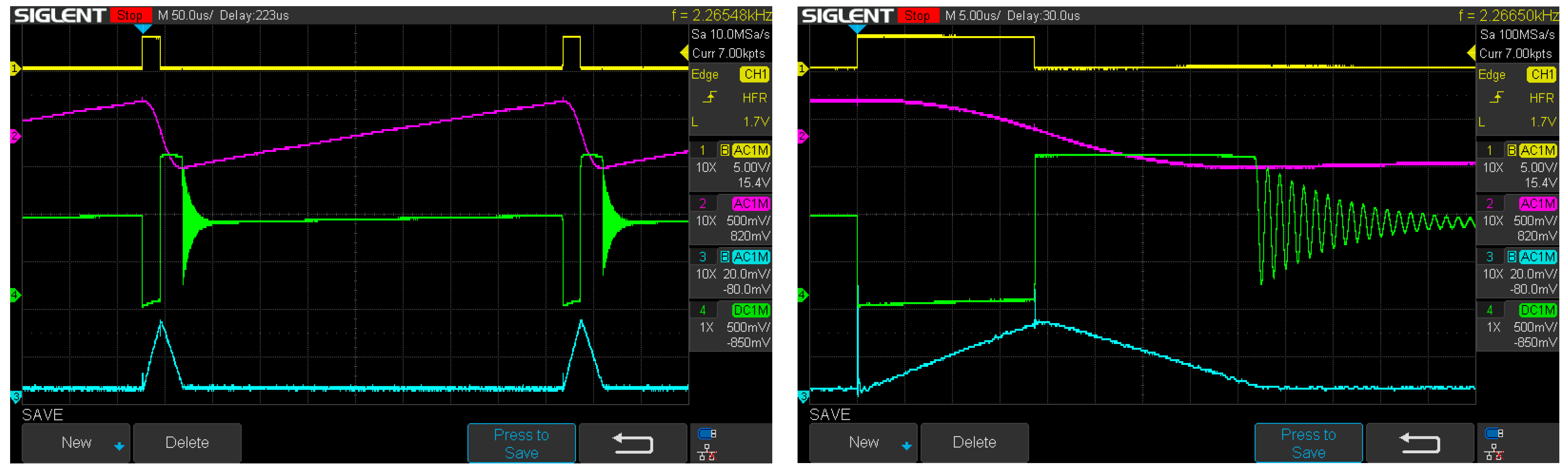Viewport: 1568px width, 471px height.
Task: Click rising edge slope icon in left trigger panel
Action: (710, 97)
